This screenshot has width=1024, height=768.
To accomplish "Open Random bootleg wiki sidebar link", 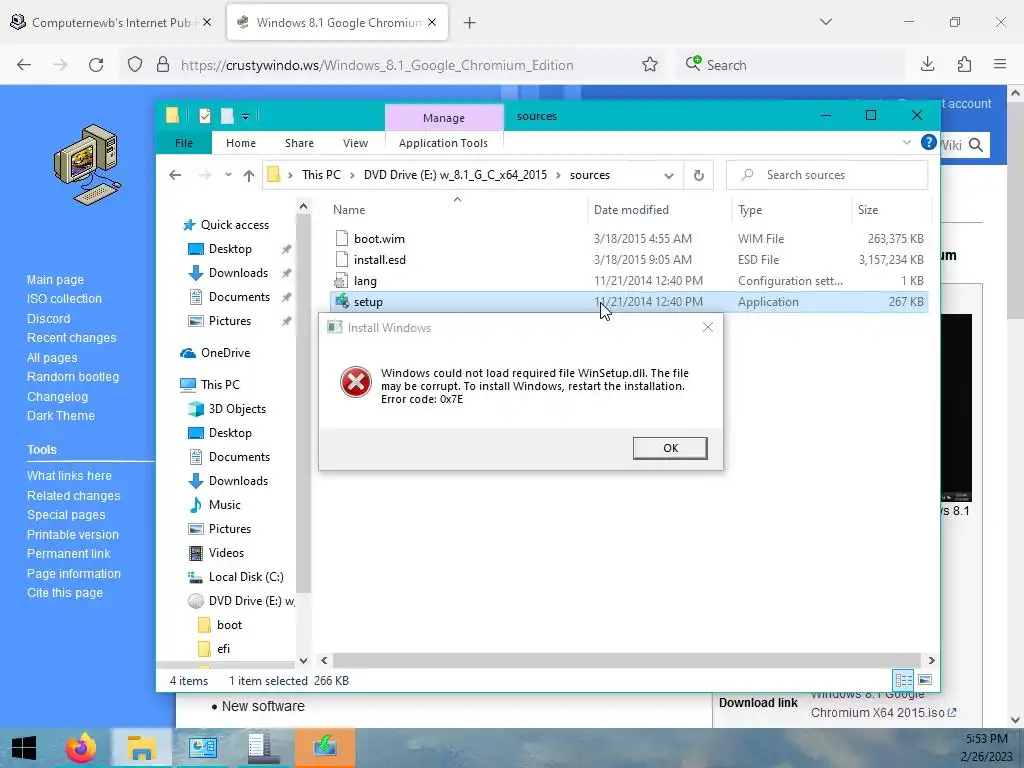I will pos(73,377).
